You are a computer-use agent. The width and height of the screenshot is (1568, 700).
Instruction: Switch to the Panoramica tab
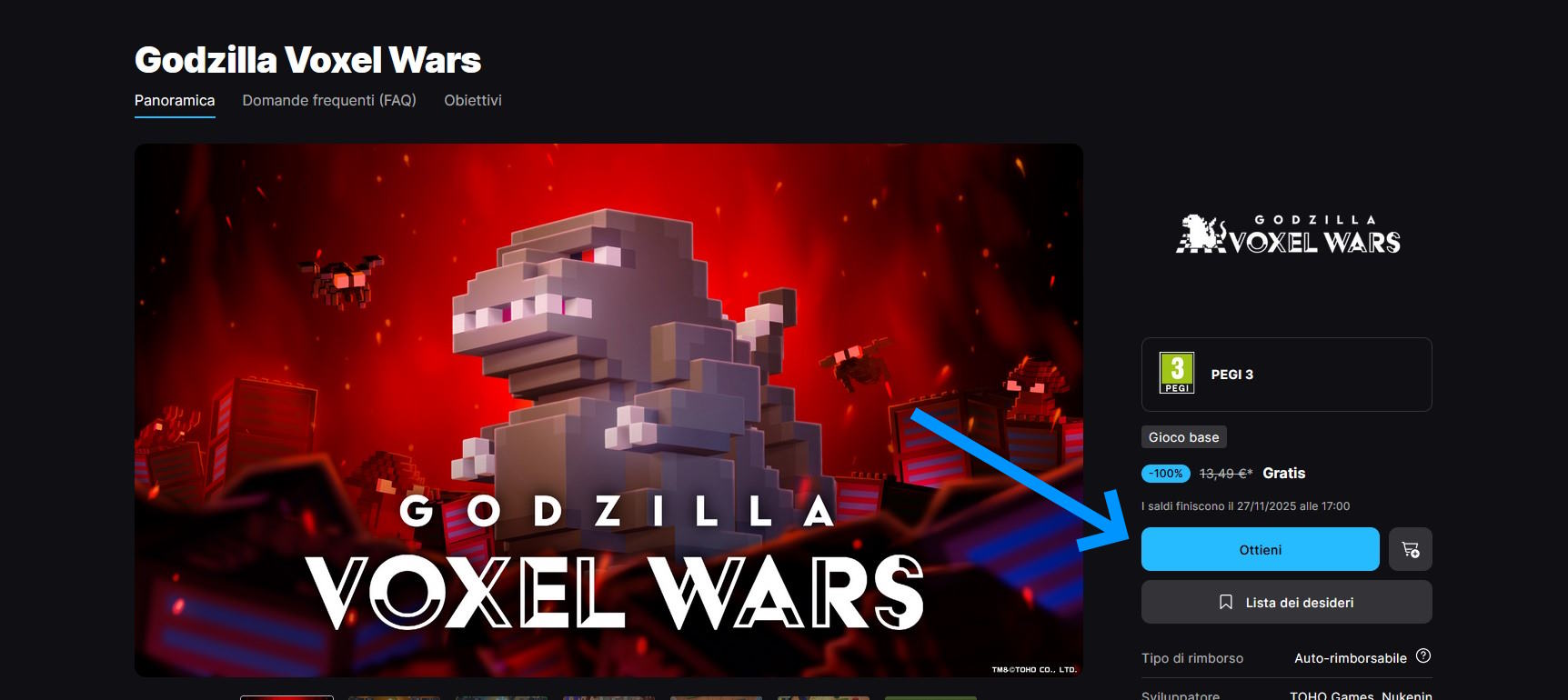pyautogui.click(x=175, y=100)
